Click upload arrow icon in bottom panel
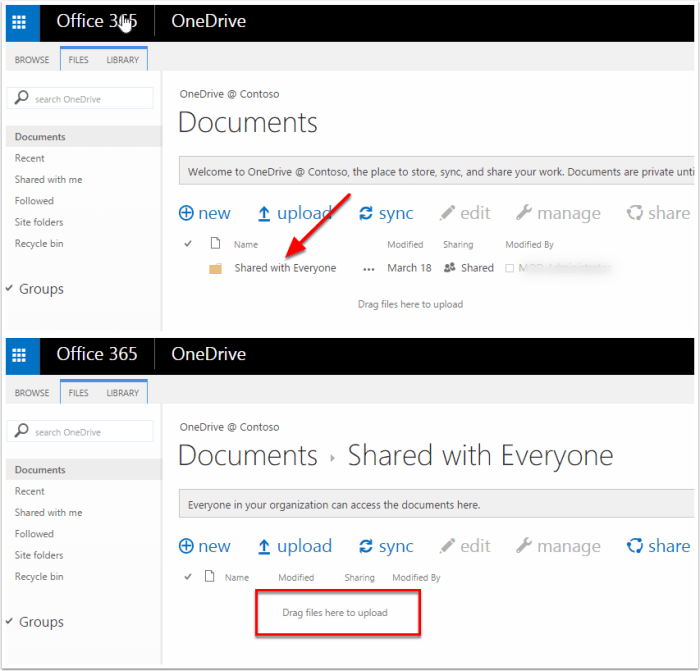 point(264,546)
